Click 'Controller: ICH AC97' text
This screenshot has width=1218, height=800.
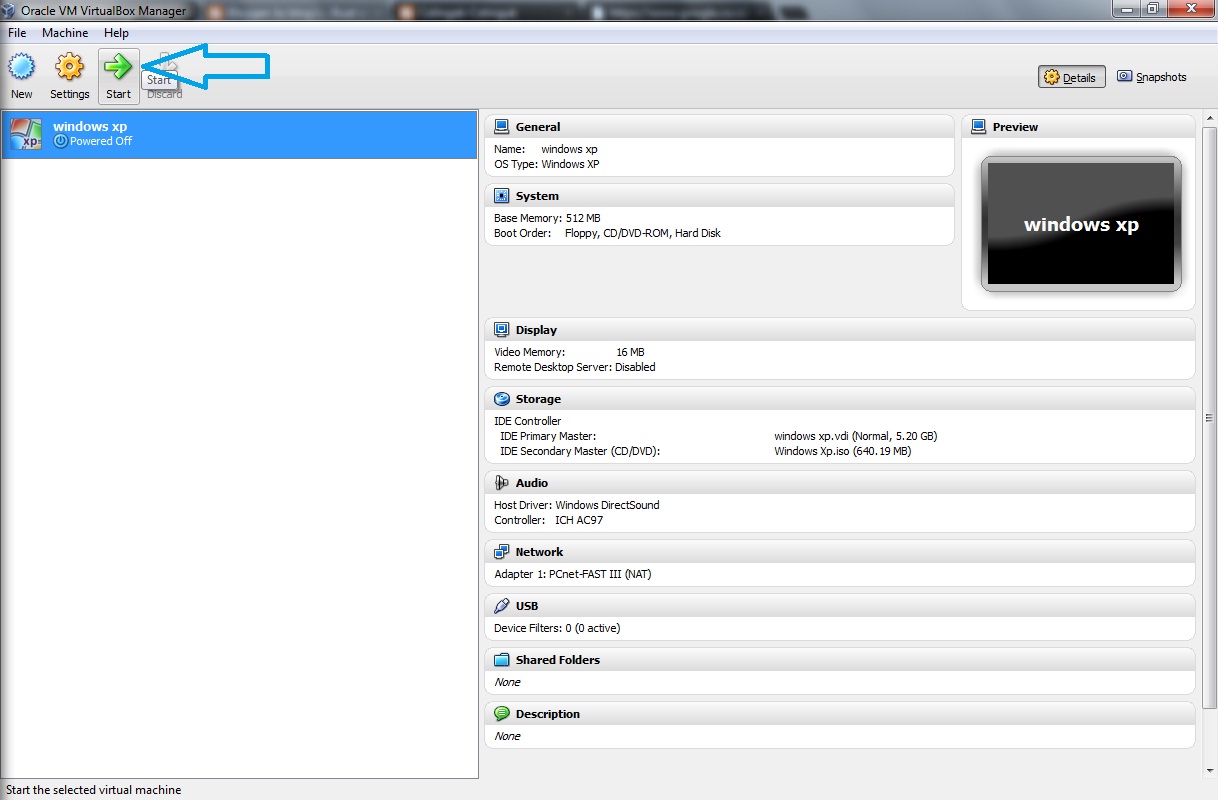(549, 520)
